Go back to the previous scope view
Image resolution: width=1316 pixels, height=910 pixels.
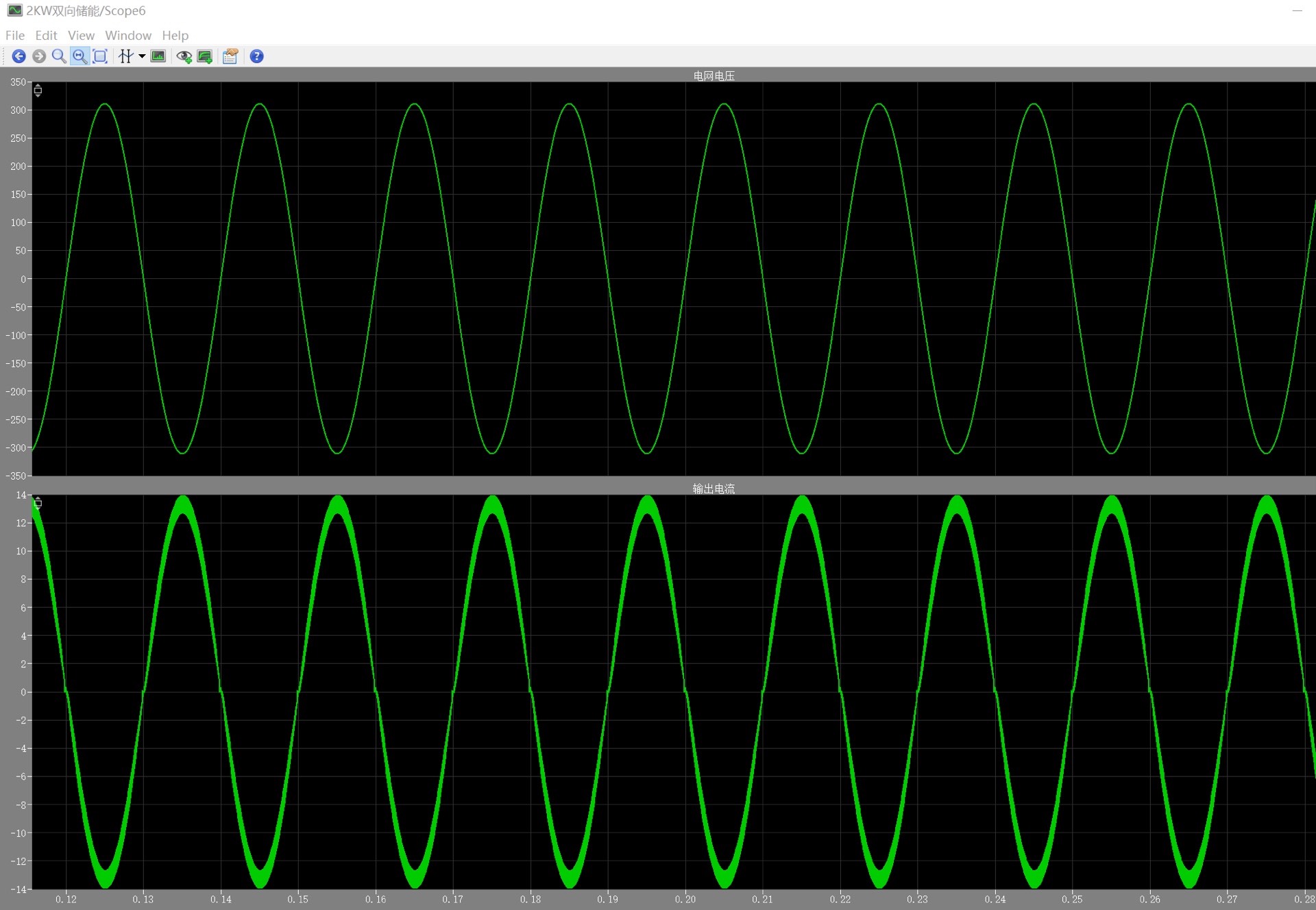click(x=19, y=56)
